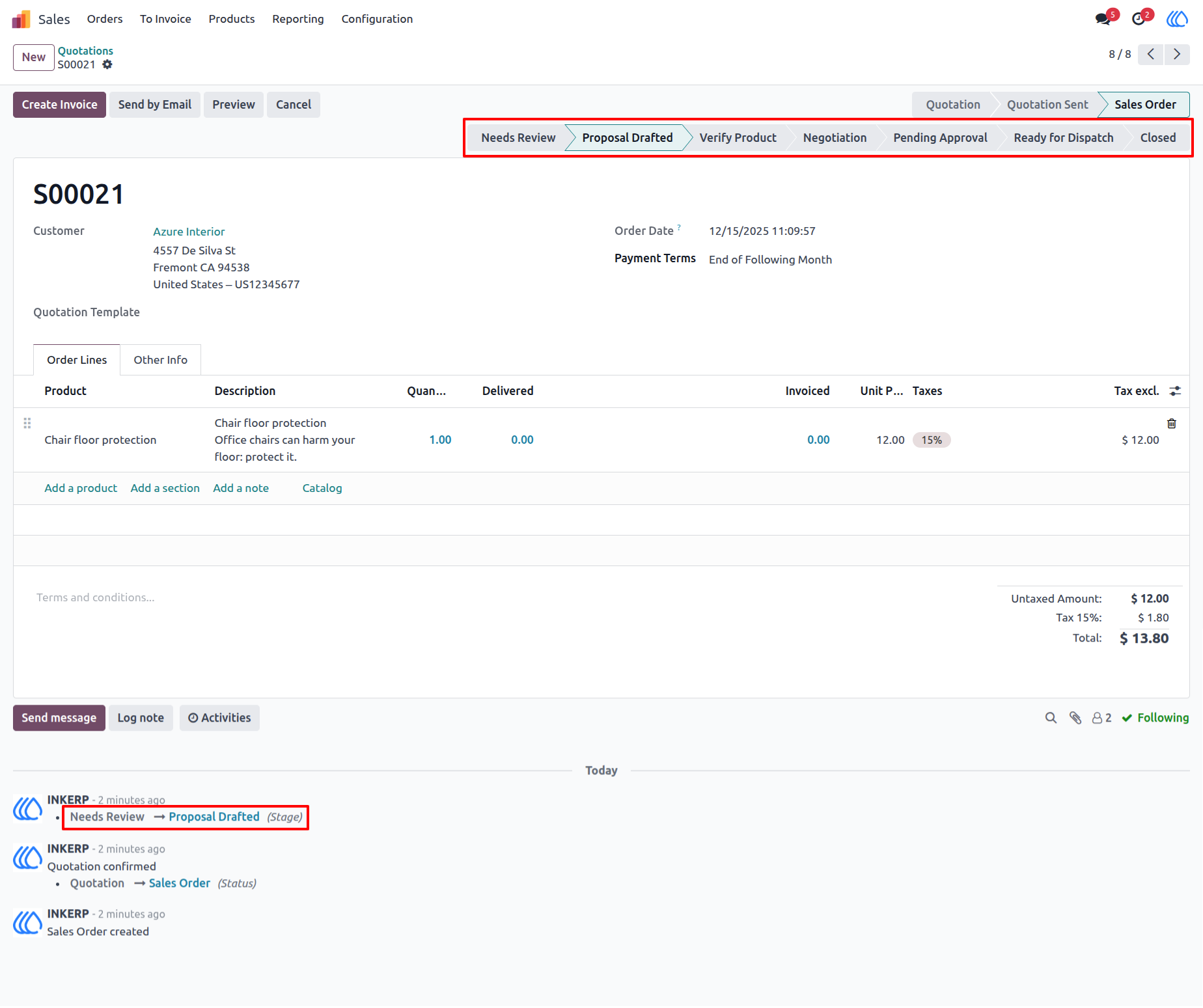Set stage to Ready for Dispatch

click(x=1063, y=138)
